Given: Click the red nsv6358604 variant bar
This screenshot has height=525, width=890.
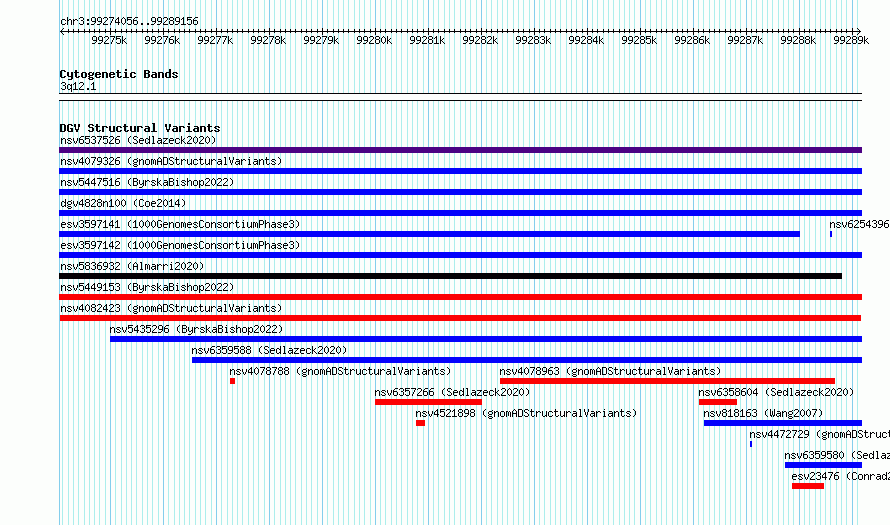Looking at the screenshot, I should tap(718, 402).
